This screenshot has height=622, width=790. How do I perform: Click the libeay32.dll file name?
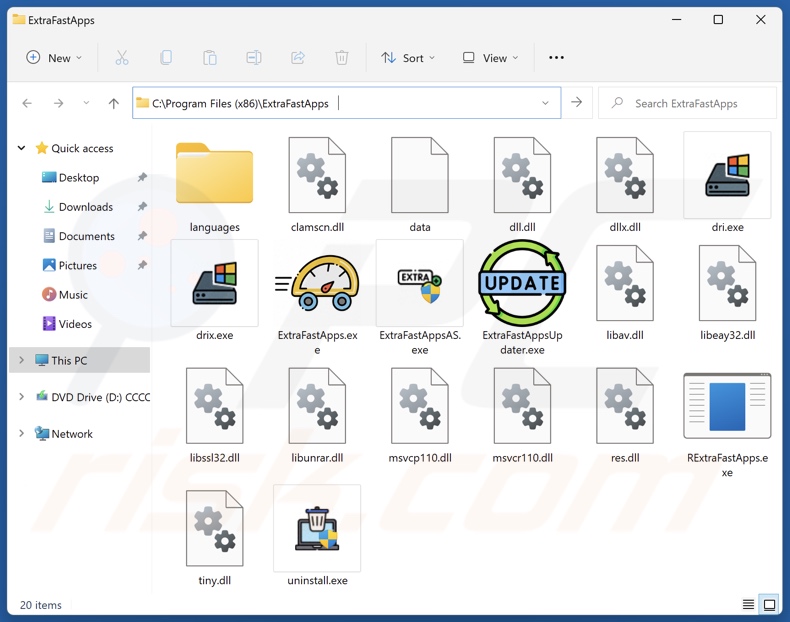tap(727, 335)
